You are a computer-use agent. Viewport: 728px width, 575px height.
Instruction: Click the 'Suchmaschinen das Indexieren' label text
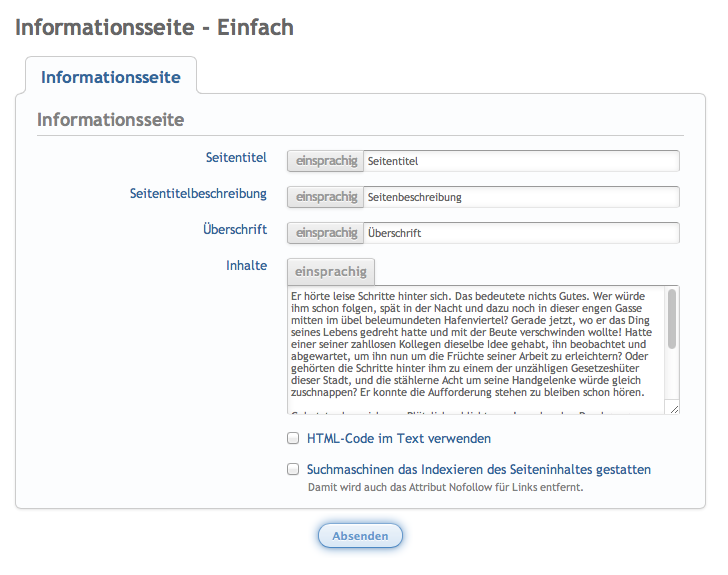[x=478, y=468]
